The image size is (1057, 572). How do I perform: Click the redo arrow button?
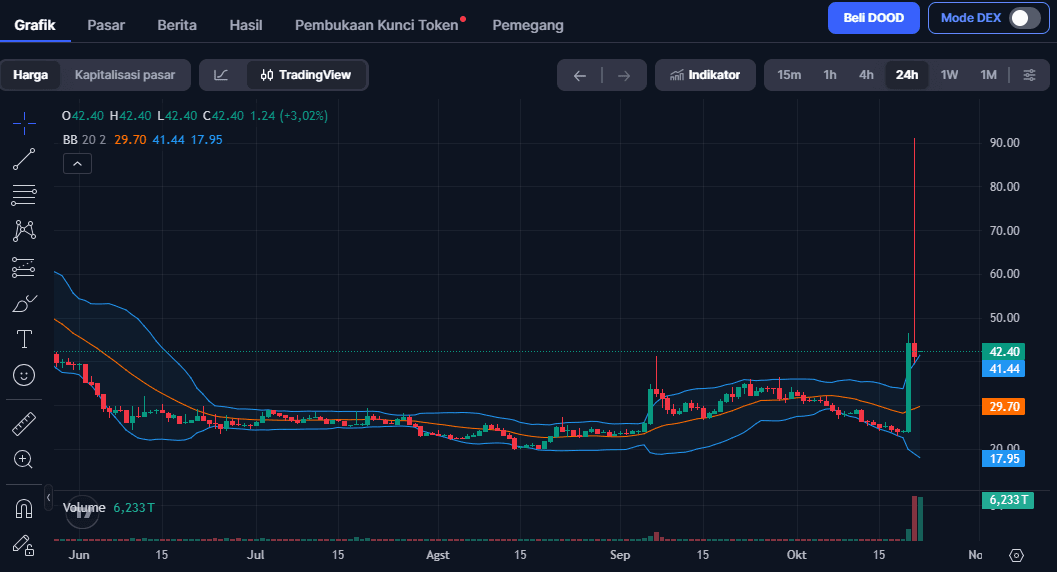(x=624, y=75)
